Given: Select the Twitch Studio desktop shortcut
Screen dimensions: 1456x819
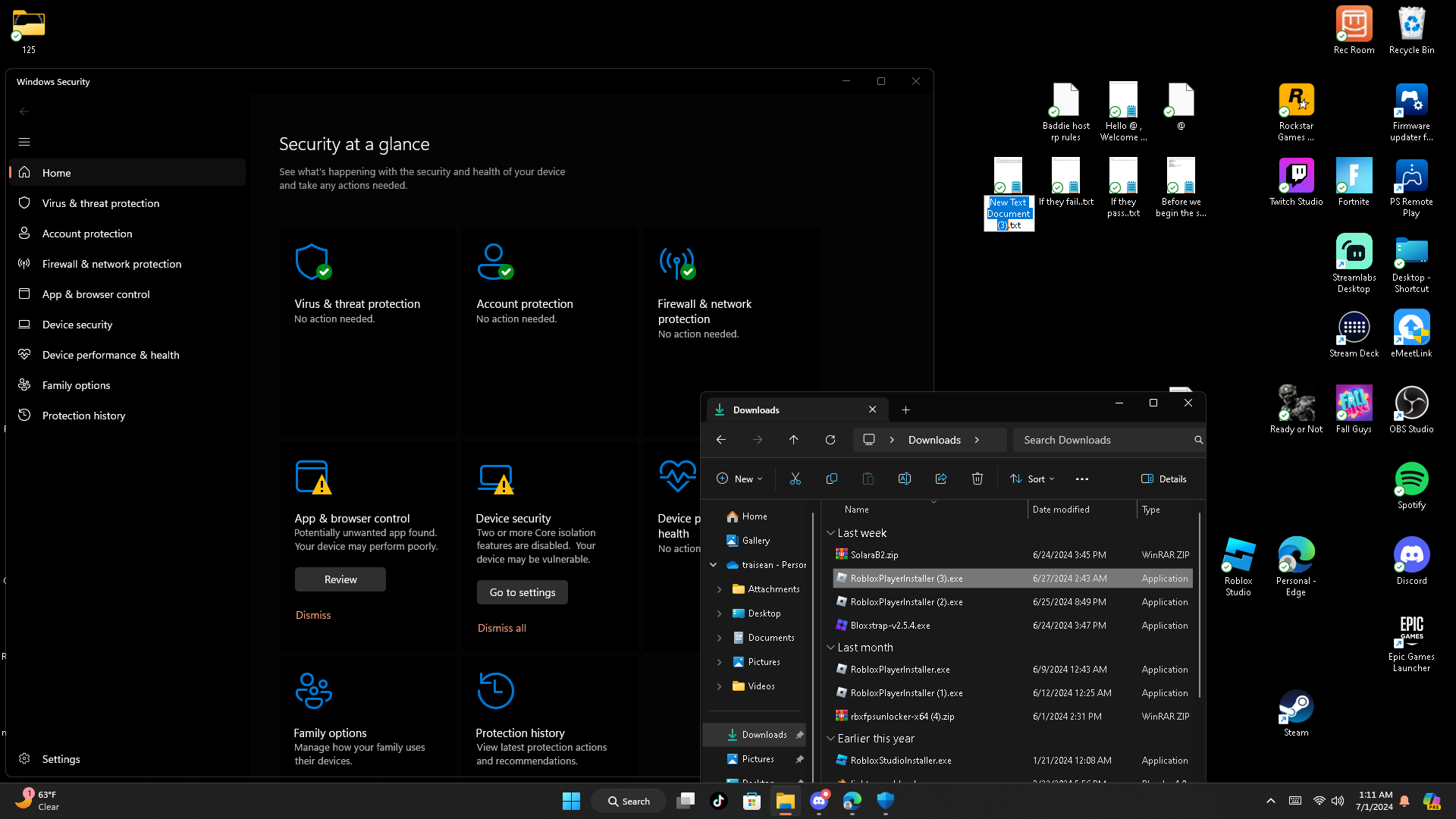Looking at the screenshot, I should 1296,183.
